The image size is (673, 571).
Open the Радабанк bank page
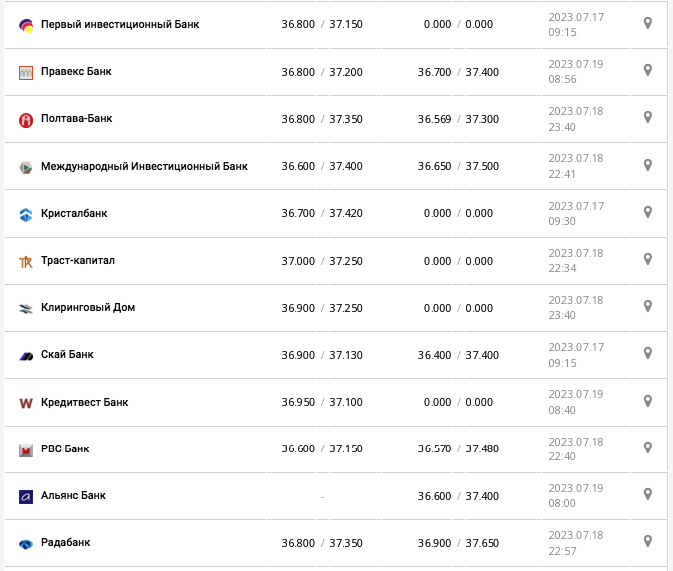(x=66, y=543)
